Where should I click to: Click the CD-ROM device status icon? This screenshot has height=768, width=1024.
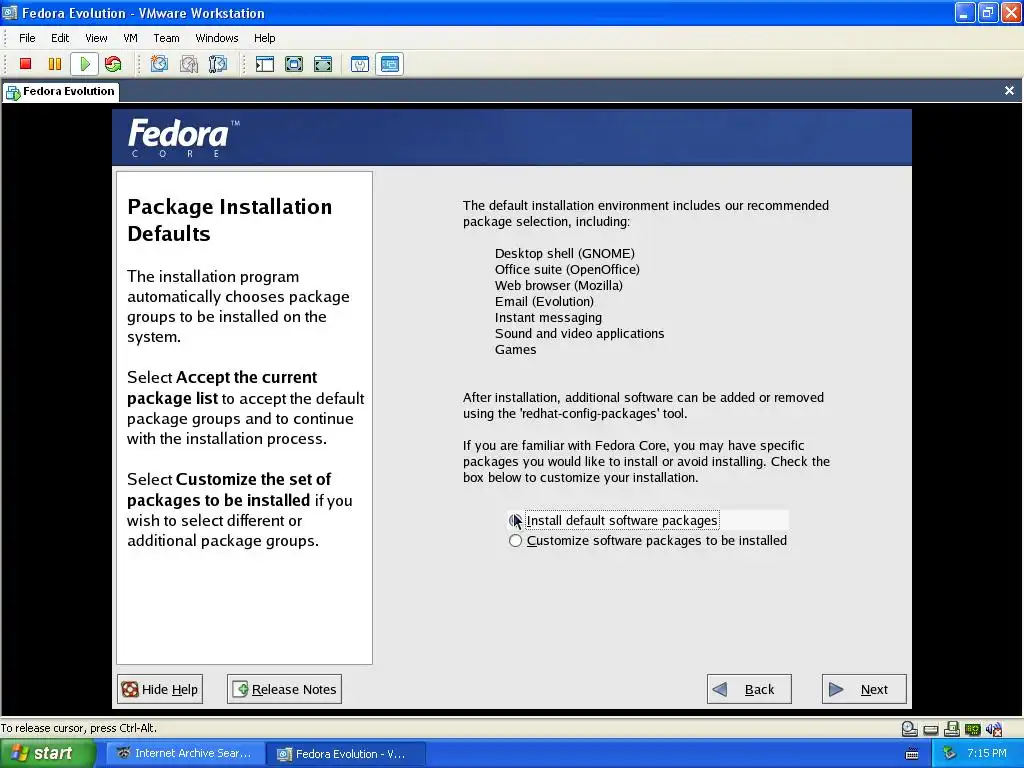[x=909, y=729]
